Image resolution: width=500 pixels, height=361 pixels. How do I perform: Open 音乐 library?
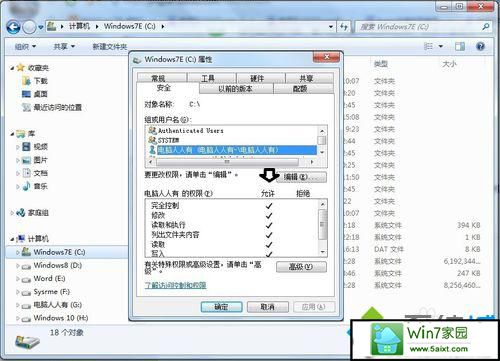tap(35, 186)
